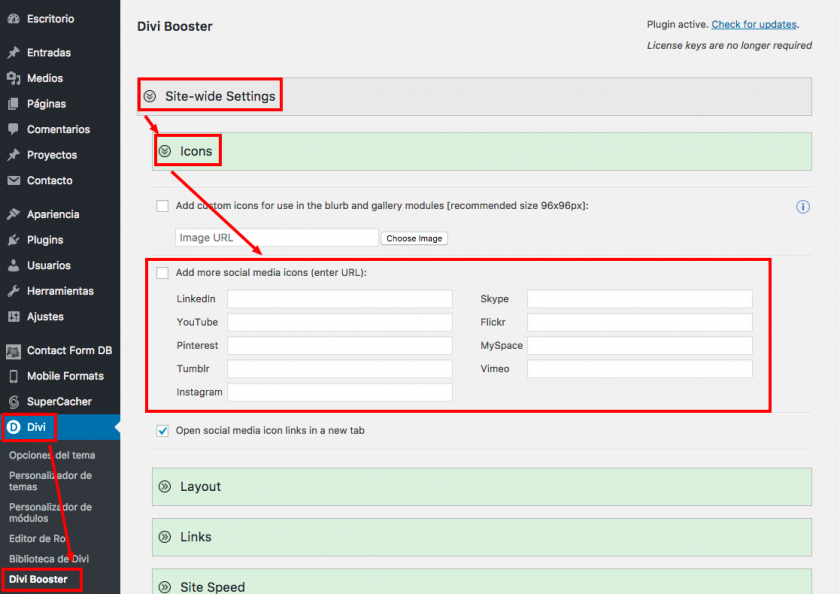Open Personalizador de temas submenu item
Screen dimensions: 840x594
(50, 481)
